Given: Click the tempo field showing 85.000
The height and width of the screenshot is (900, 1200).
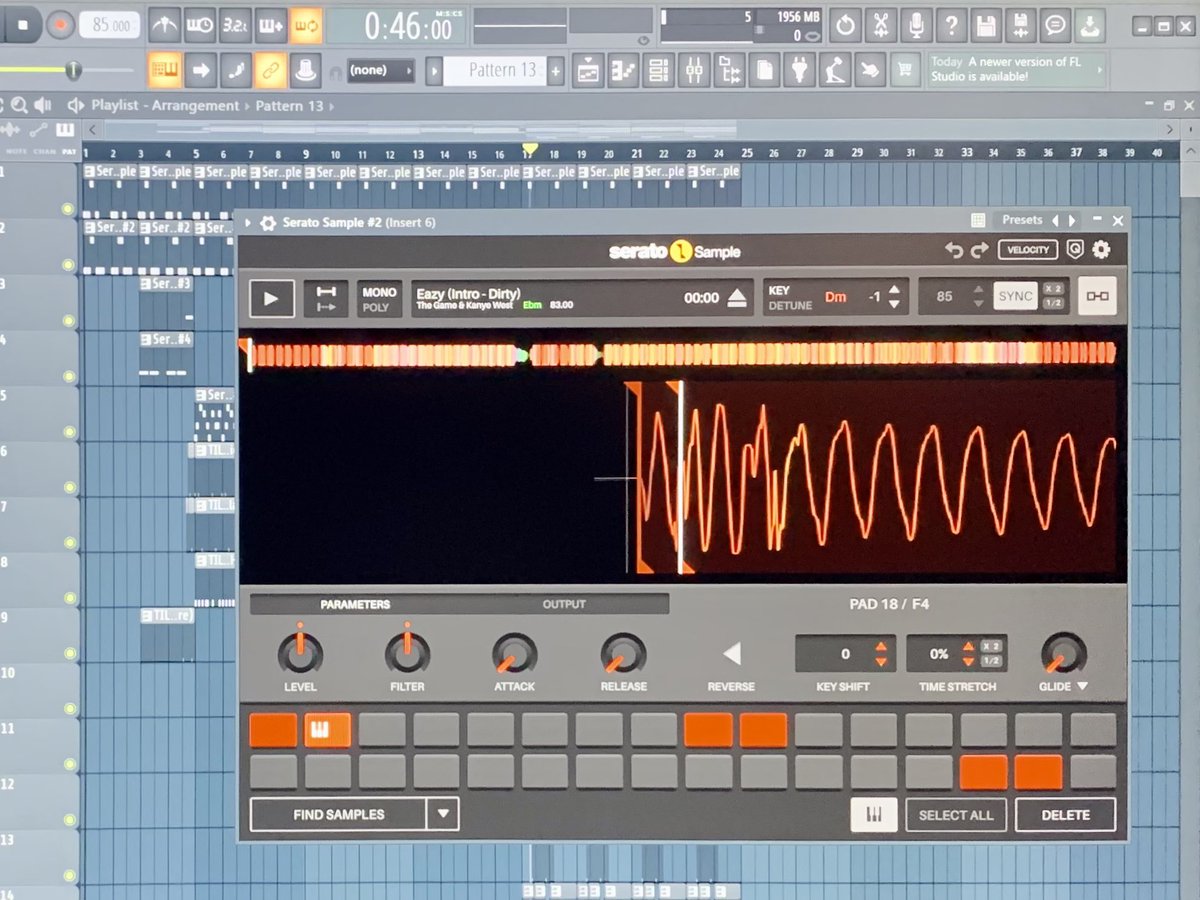Looking at the screenshot, I should (110, 25).
